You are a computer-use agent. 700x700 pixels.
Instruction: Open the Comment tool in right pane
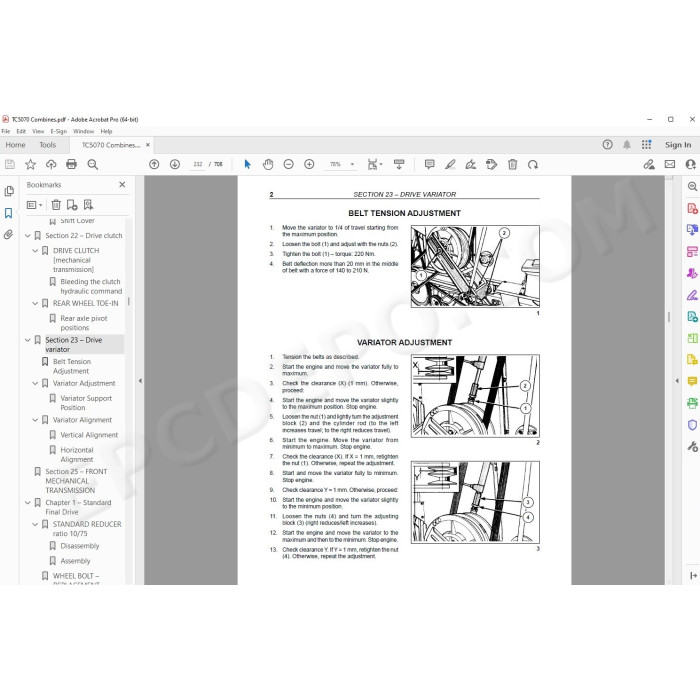pos(692,381)
